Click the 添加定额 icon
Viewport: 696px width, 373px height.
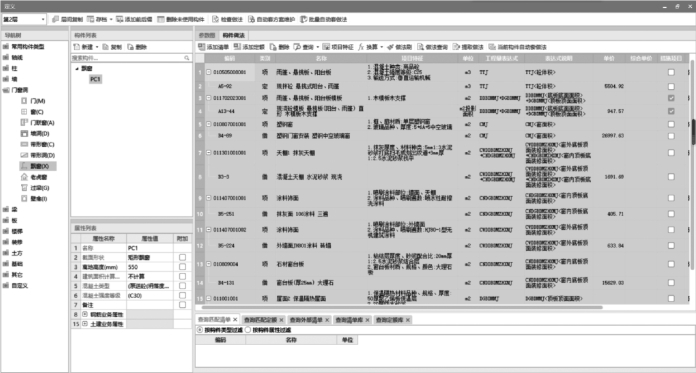(237, 47)
